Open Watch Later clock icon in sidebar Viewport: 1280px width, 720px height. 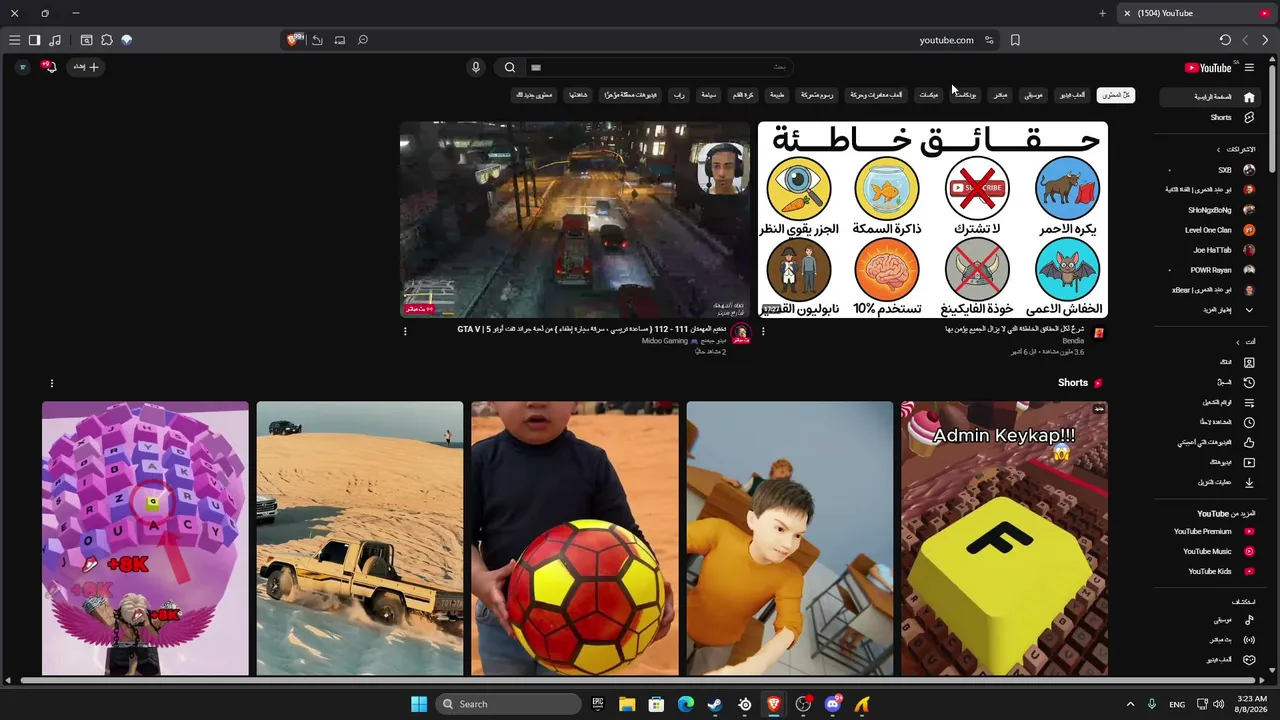[1249, 422]
